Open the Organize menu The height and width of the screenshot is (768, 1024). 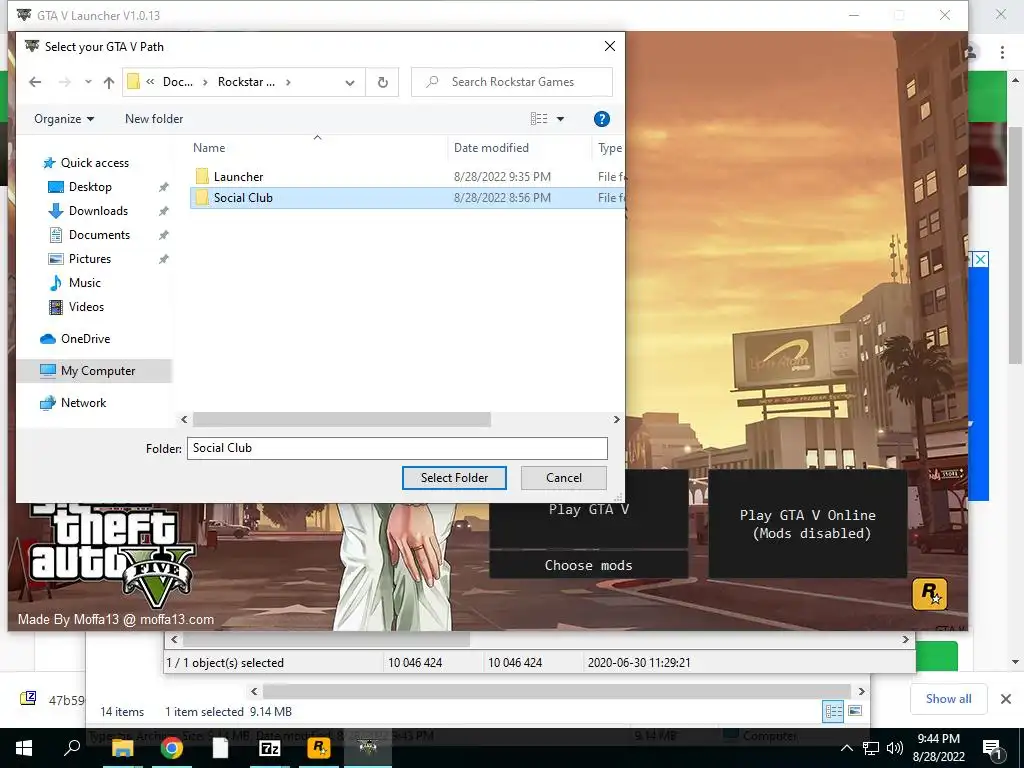tap(64, 119)
